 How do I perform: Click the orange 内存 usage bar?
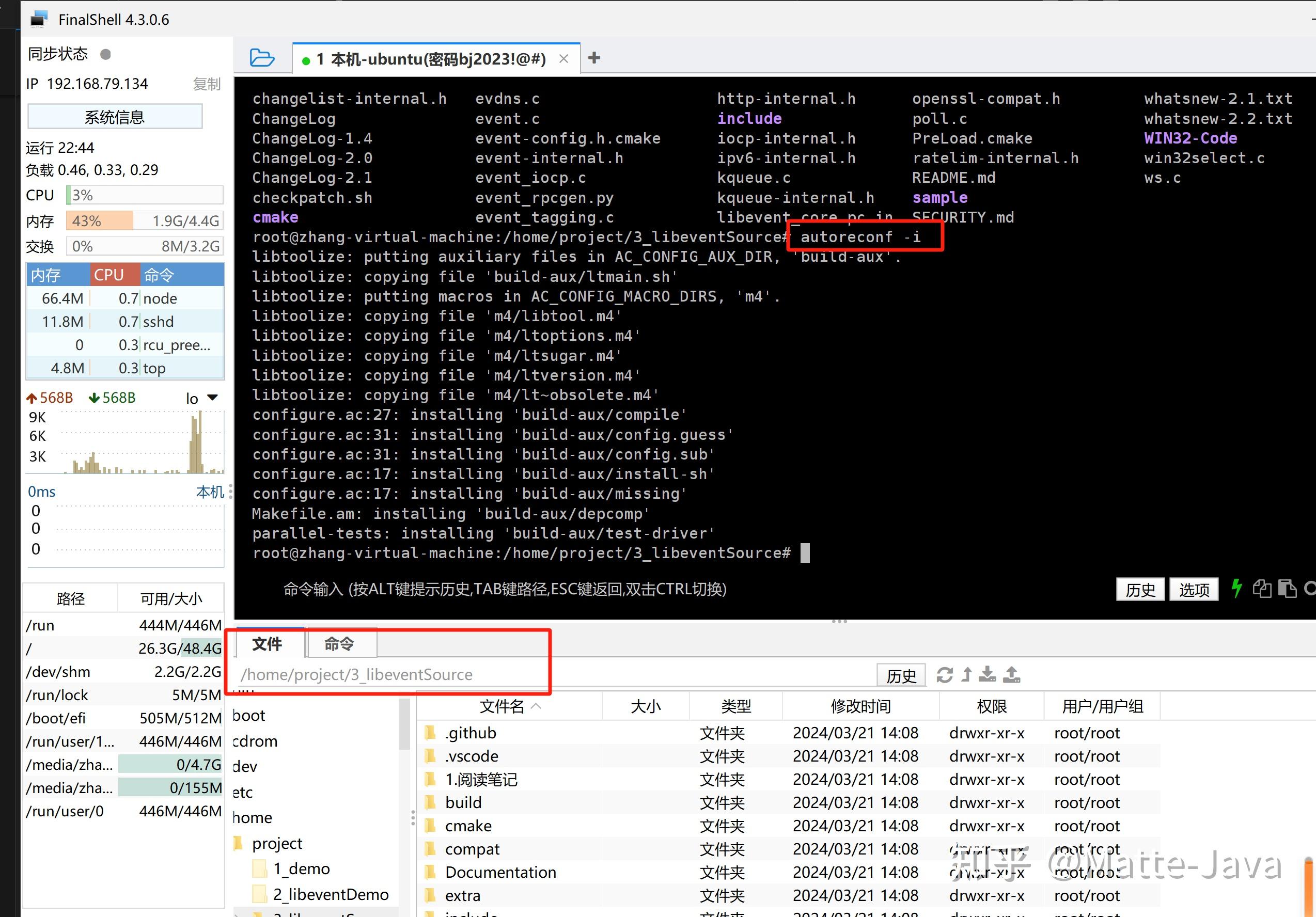[x=98, y=220]
